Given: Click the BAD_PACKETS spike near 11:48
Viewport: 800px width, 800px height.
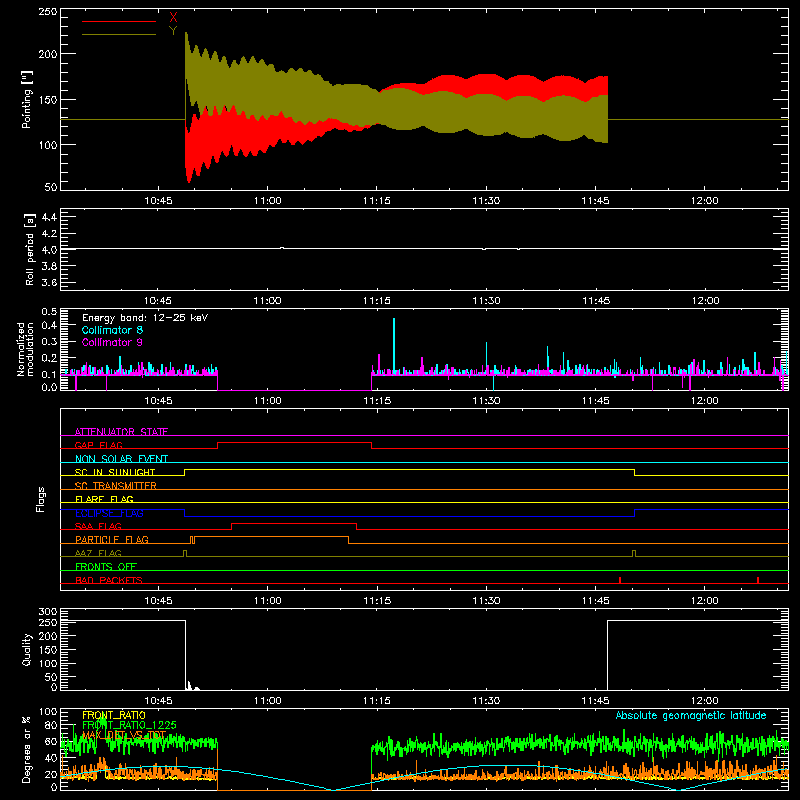Looking at the screenshot, I should pyautogui.click(x=620, y=580).
